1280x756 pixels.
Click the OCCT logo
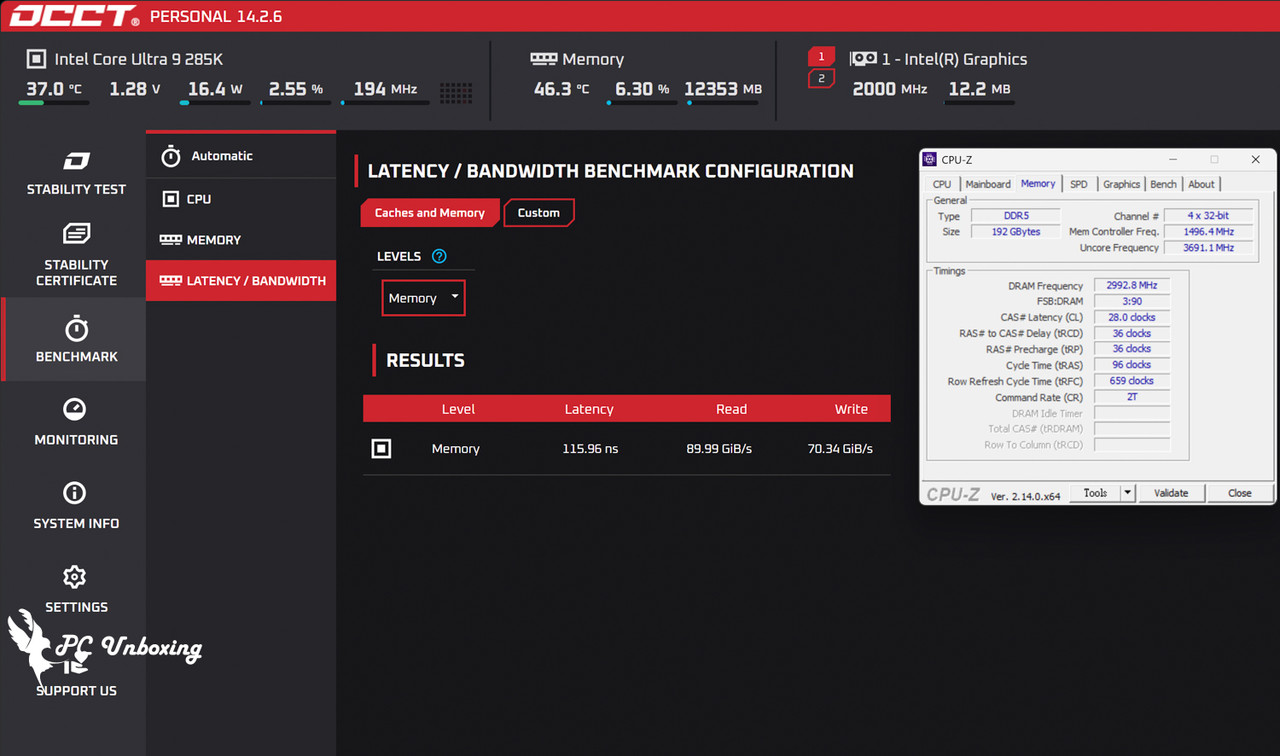coord(74,16)
